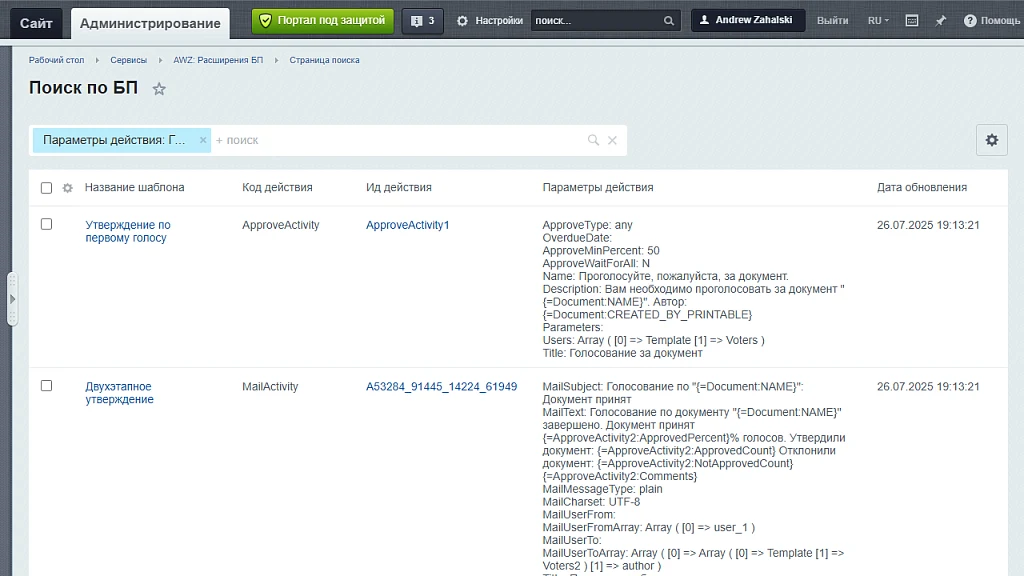Expand the left sidebar handle

12,299
